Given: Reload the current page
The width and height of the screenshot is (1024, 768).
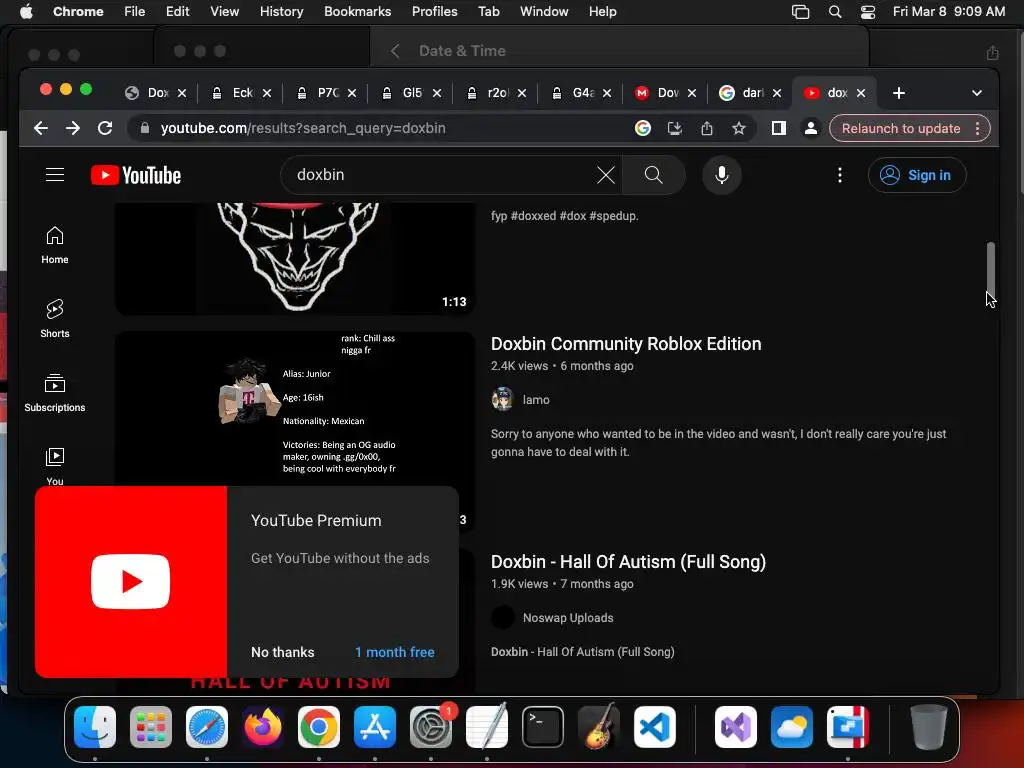Looking at the screenshot, I should (105, 129).
